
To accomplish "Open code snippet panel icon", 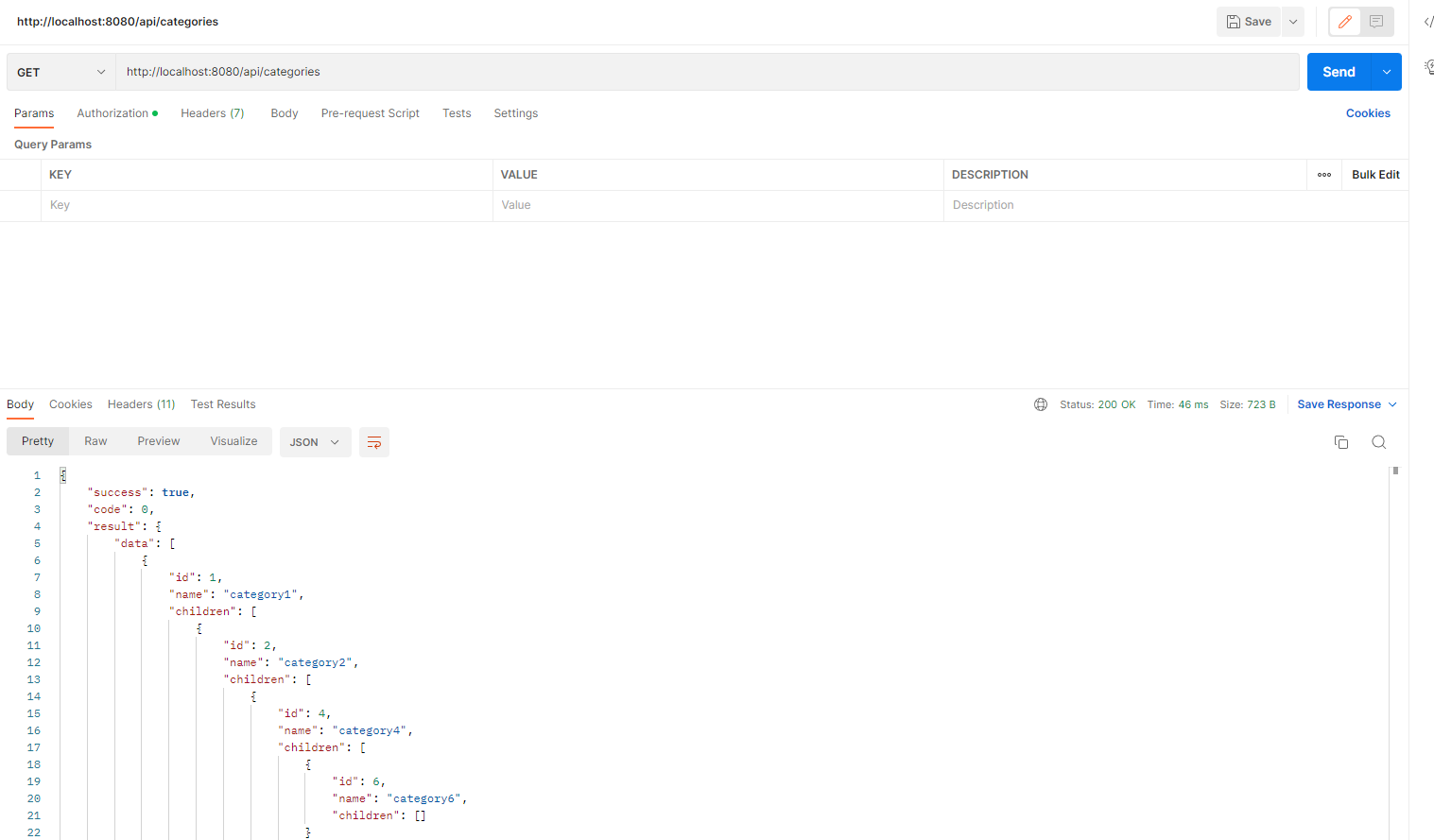I will tap(1428, 22).
